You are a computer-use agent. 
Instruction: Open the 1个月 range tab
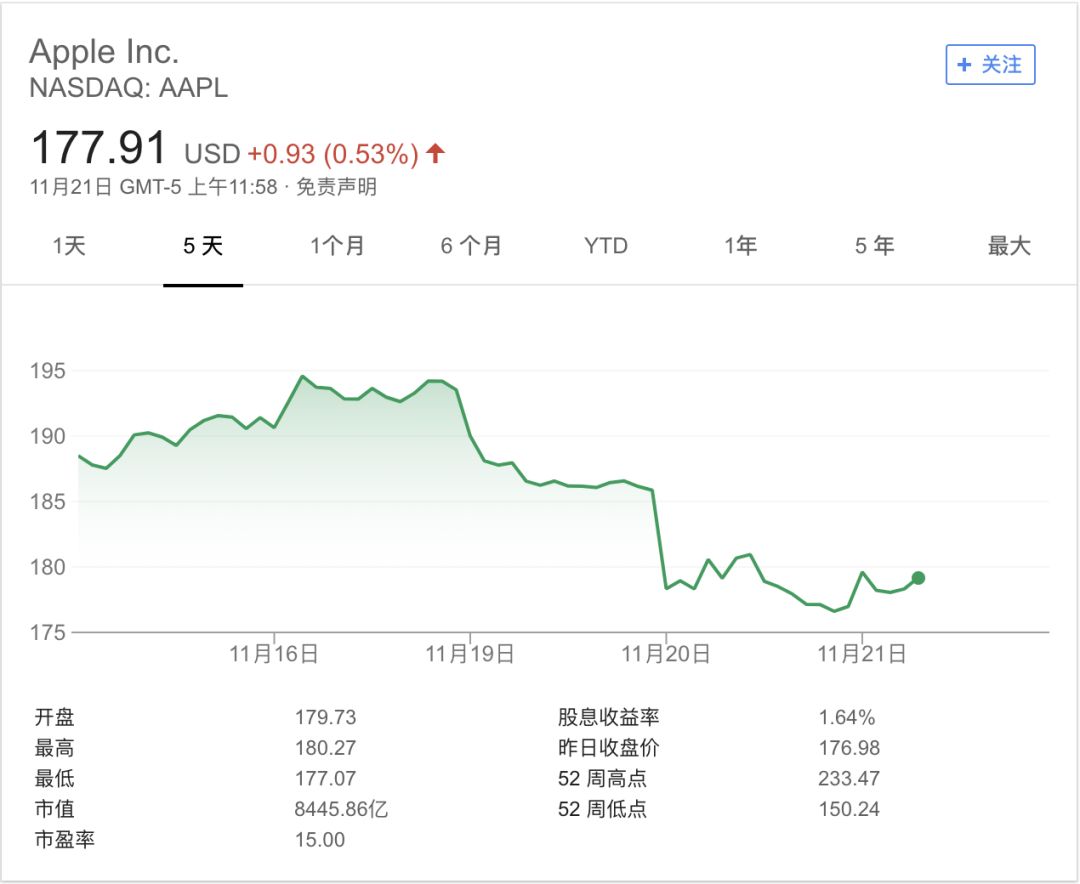tap(337, 246)
